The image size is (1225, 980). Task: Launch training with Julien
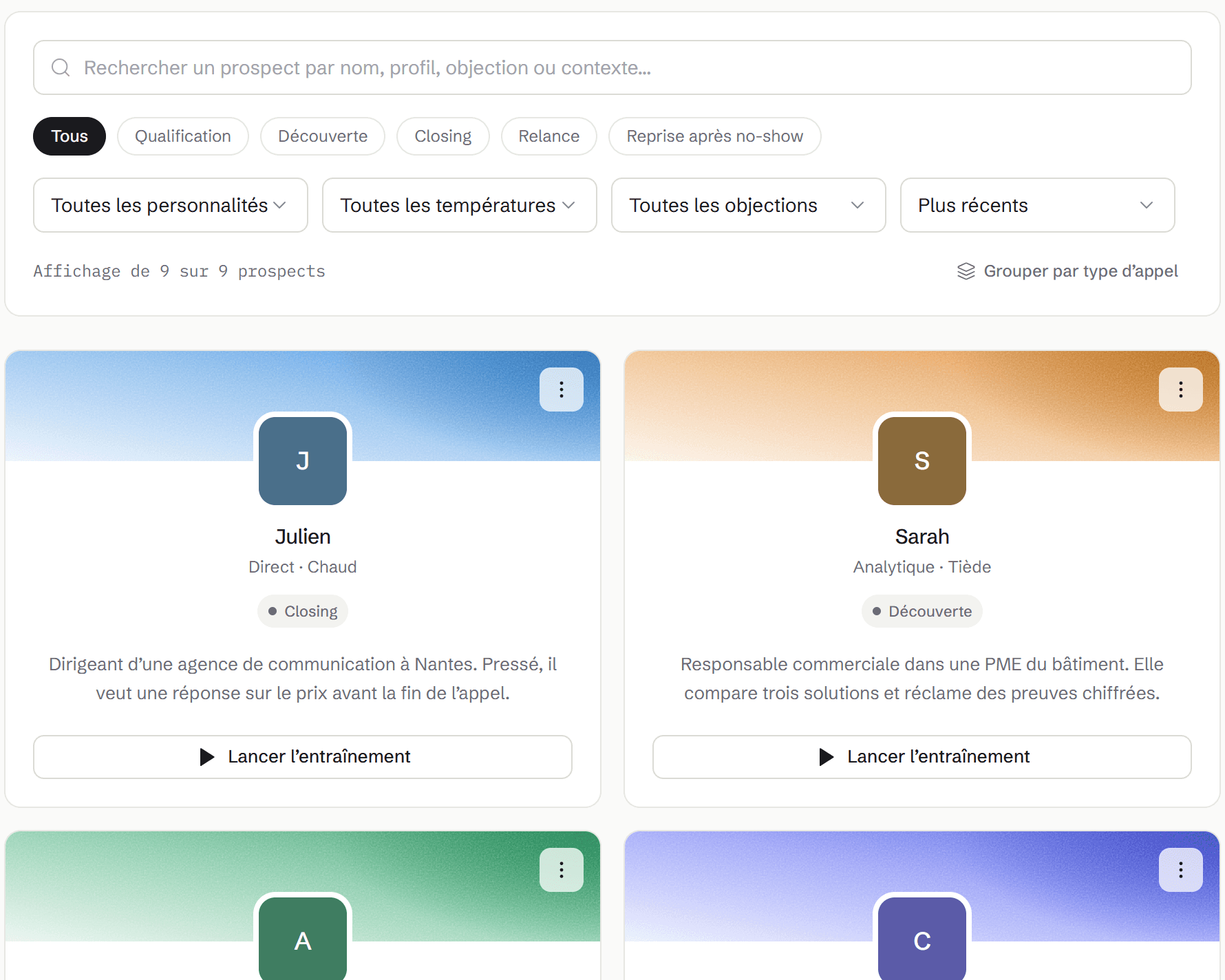point(303,757)
